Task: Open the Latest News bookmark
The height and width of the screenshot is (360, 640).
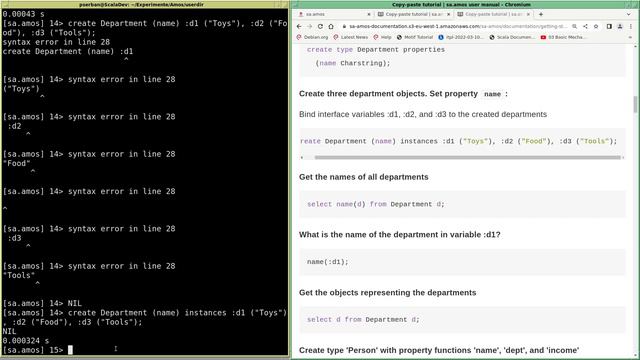Action: (351, 37)
